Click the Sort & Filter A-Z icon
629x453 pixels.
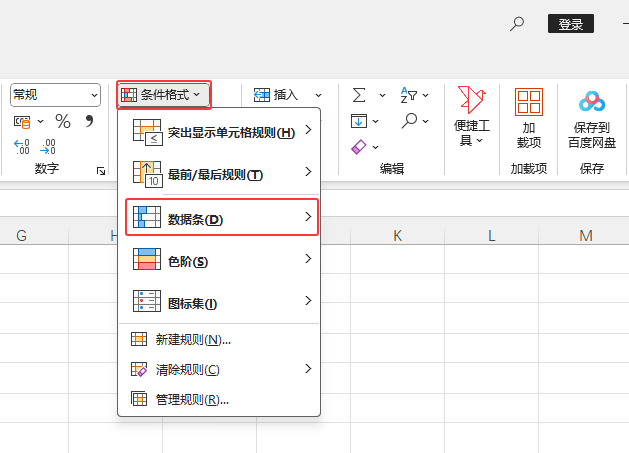pyautogui.click(x=408, y=95)
